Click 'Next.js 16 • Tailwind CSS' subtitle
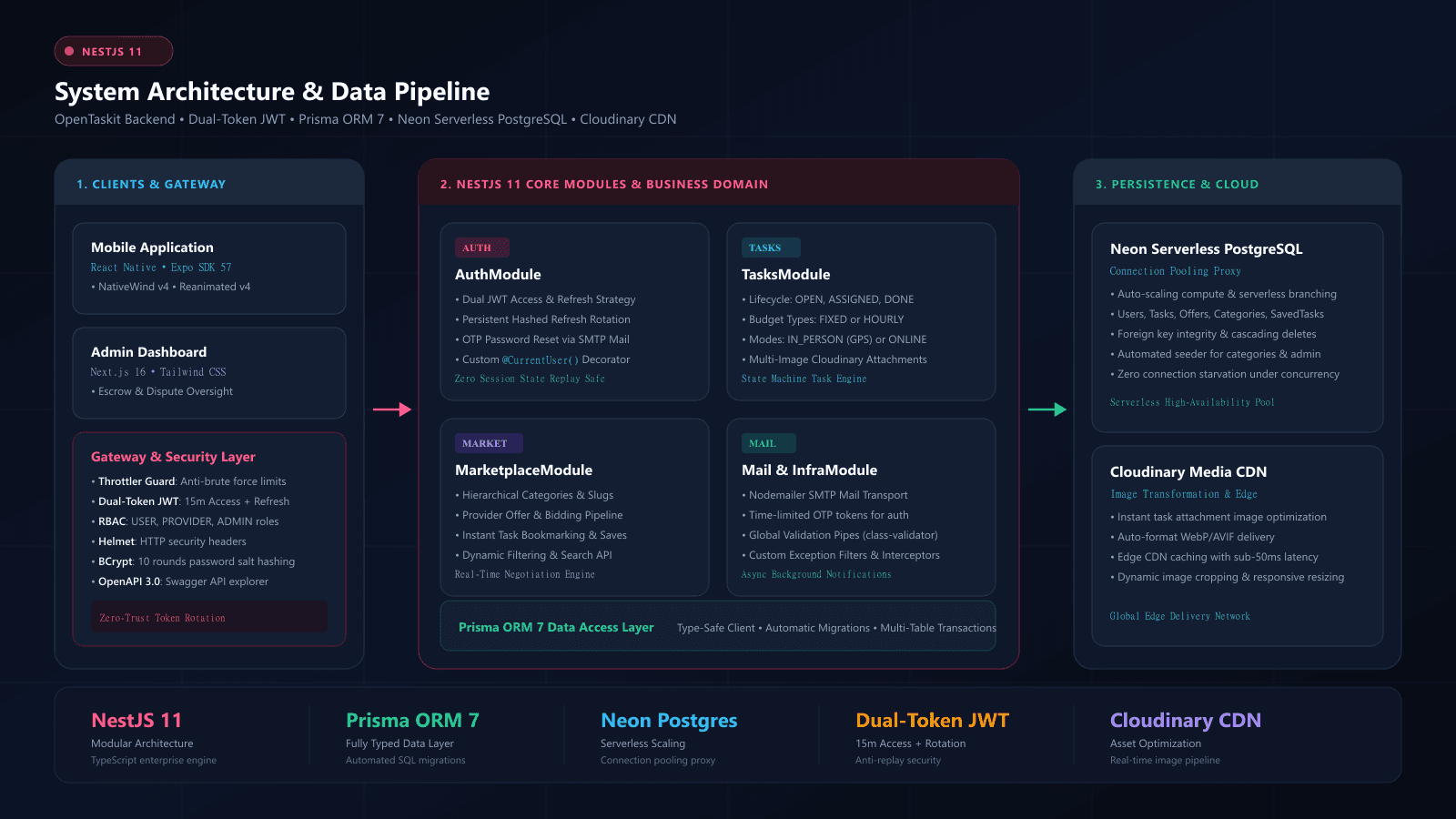The image size is (1456, 819). tap(158, 372)
